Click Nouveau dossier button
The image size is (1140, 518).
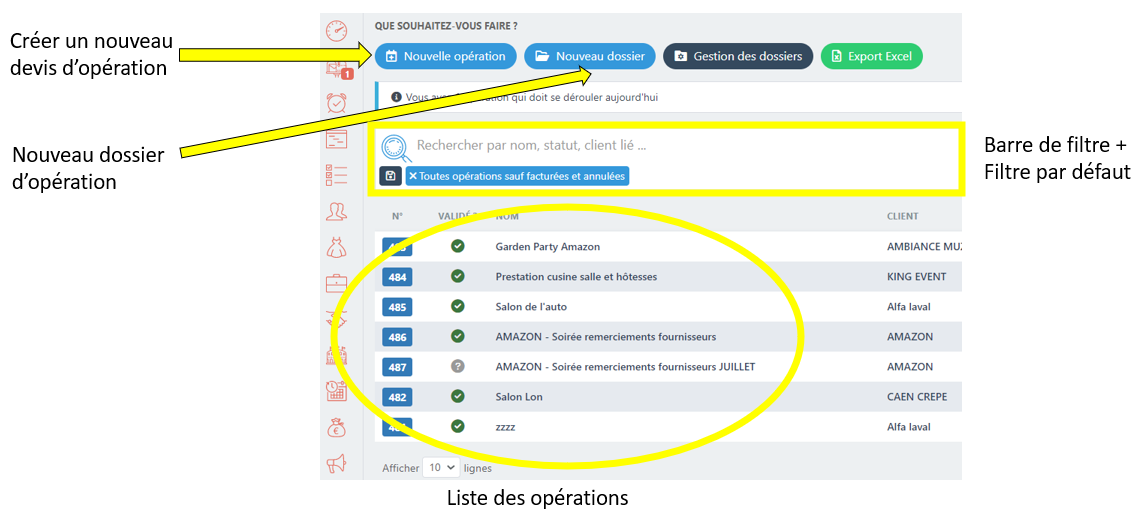point(590,56)
